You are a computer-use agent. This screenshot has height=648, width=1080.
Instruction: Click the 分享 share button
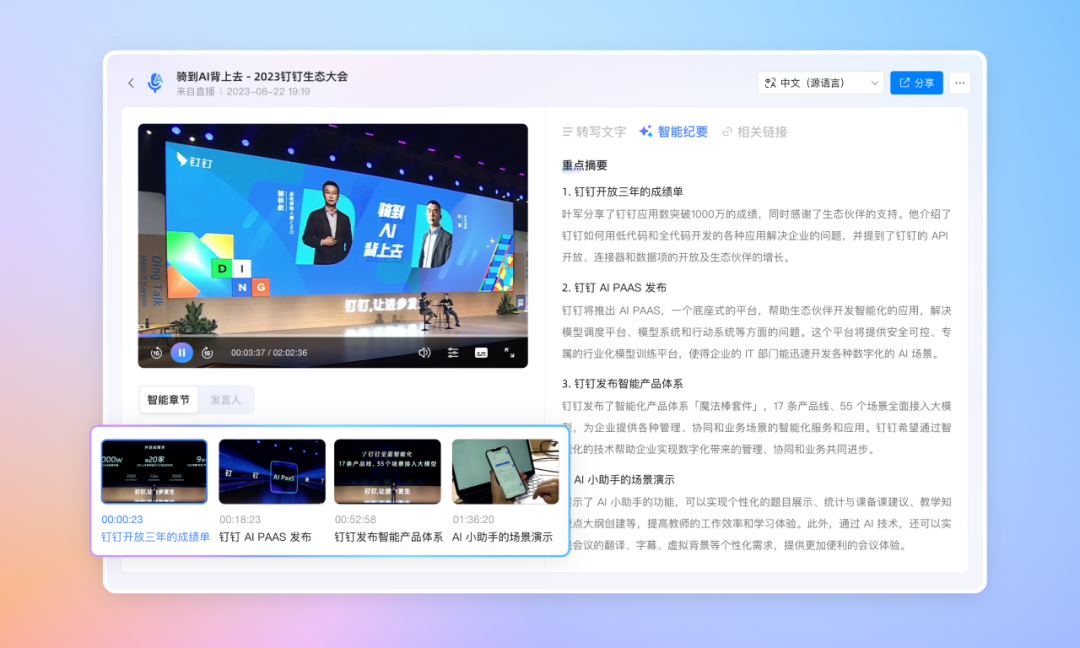(916, 83)
